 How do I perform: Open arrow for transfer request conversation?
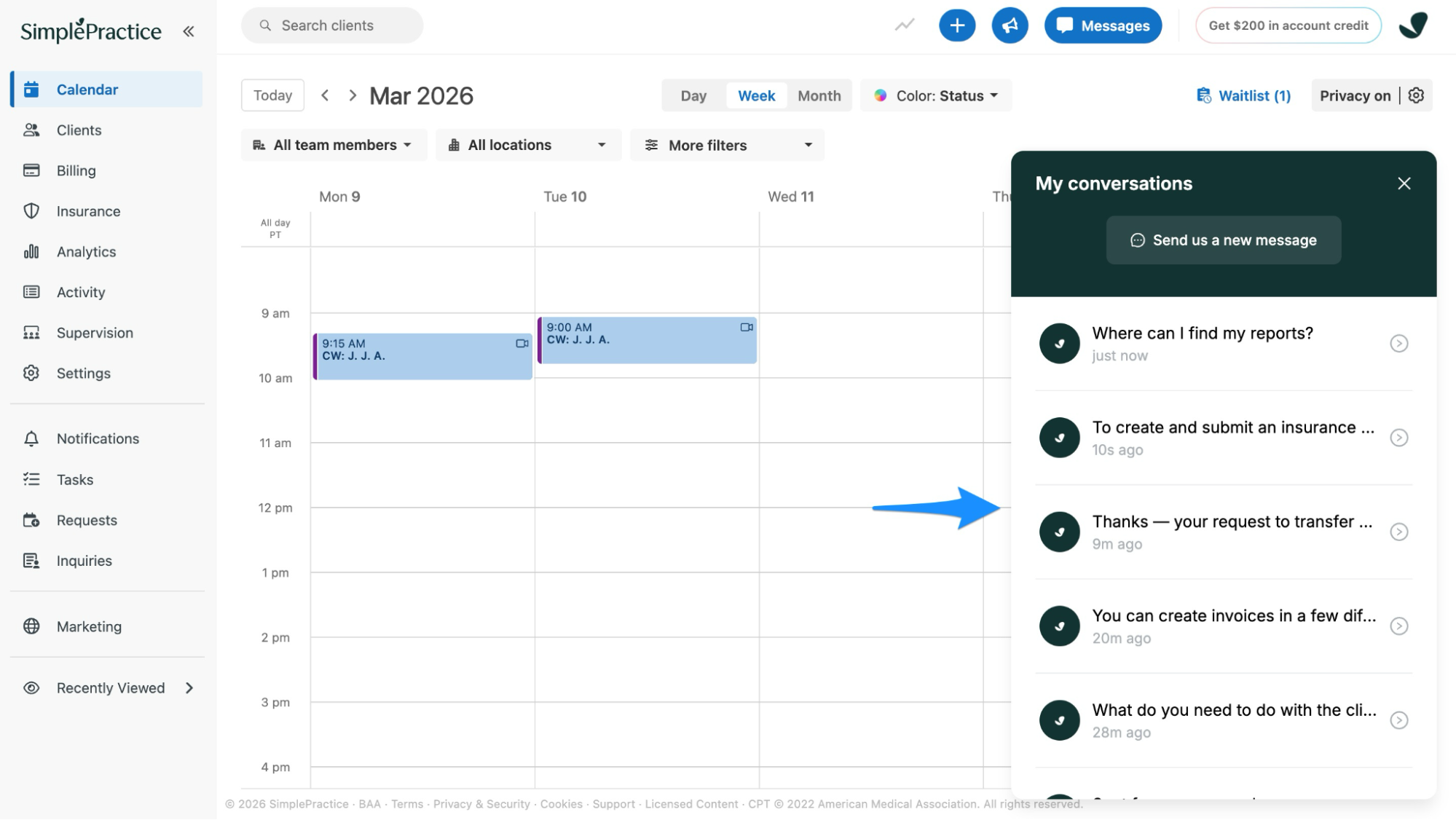[x=1398, y=532]
